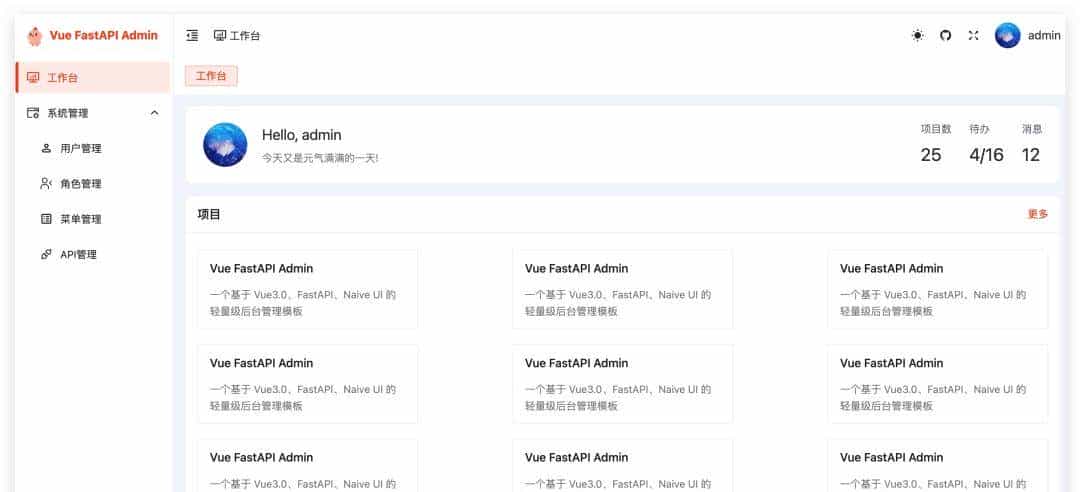Click the monitor icon in the breadcrumb
This screenshot has height=492, width=1080.
pos(220,36)
